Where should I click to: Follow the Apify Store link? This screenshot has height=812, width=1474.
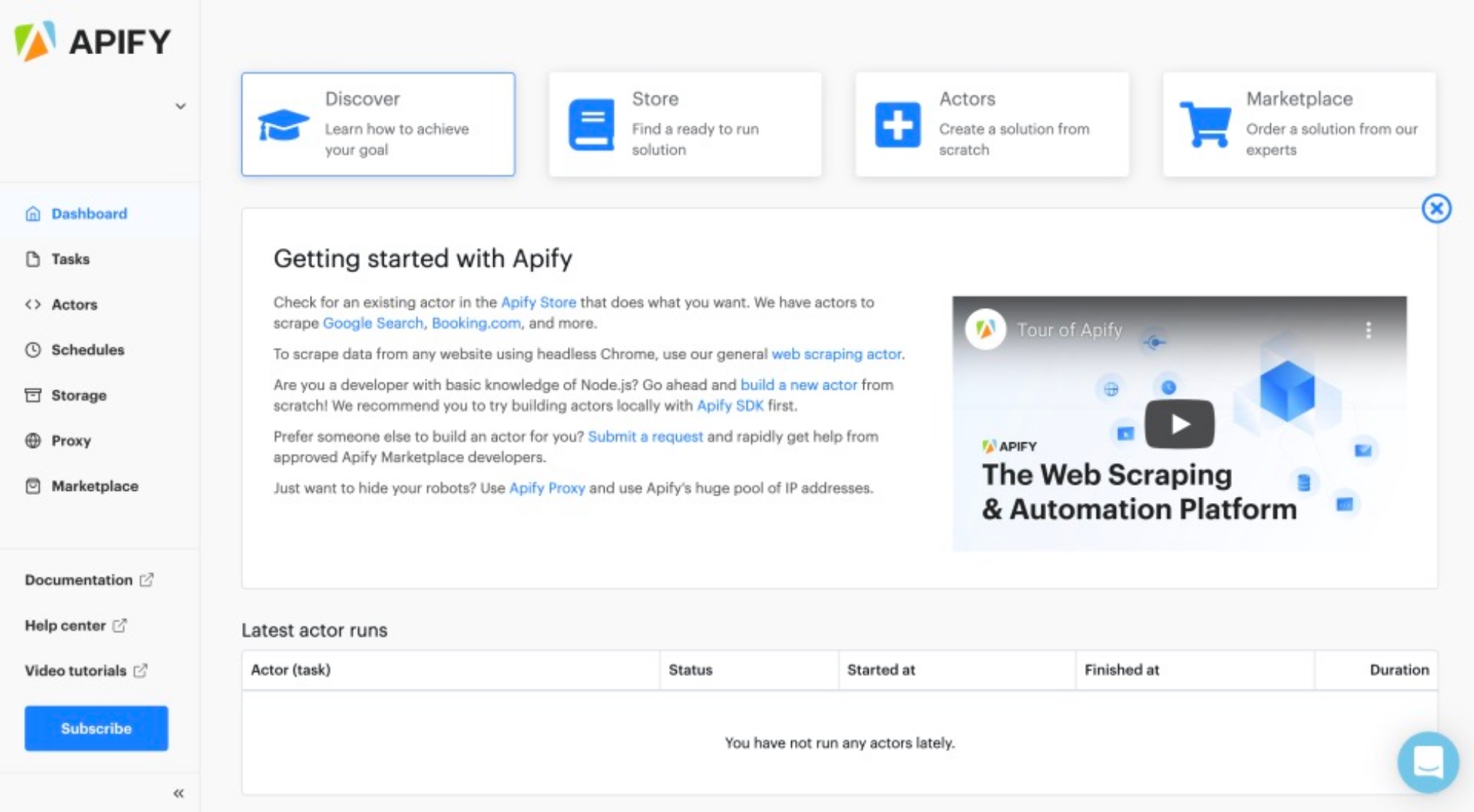point(538,302)
